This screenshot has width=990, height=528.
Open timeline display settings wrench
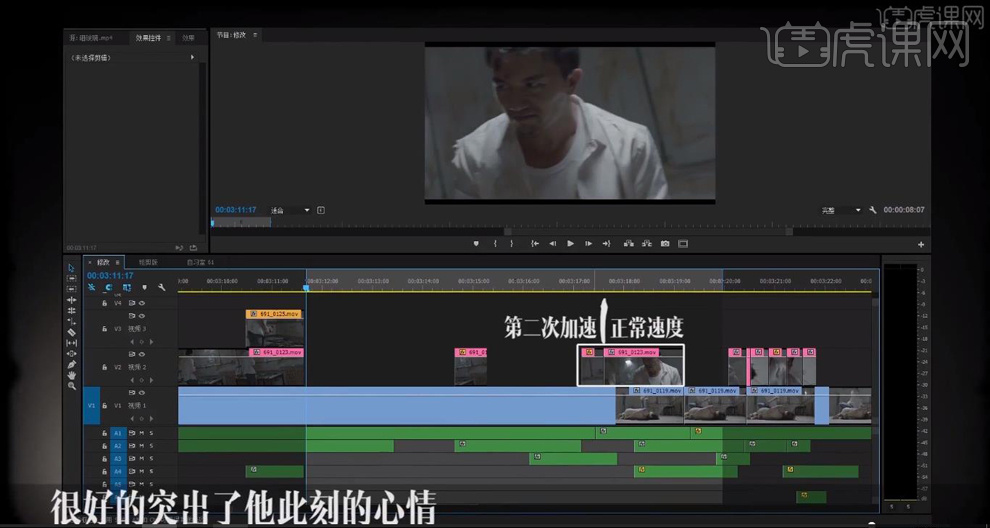pos(162,287)
